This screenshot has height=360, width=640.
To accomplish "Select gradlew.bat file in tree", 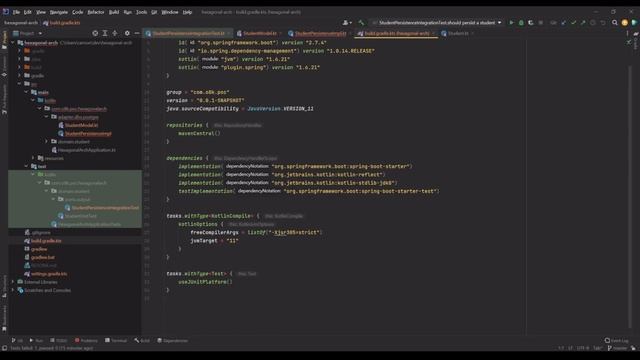I will click(42, 258).
